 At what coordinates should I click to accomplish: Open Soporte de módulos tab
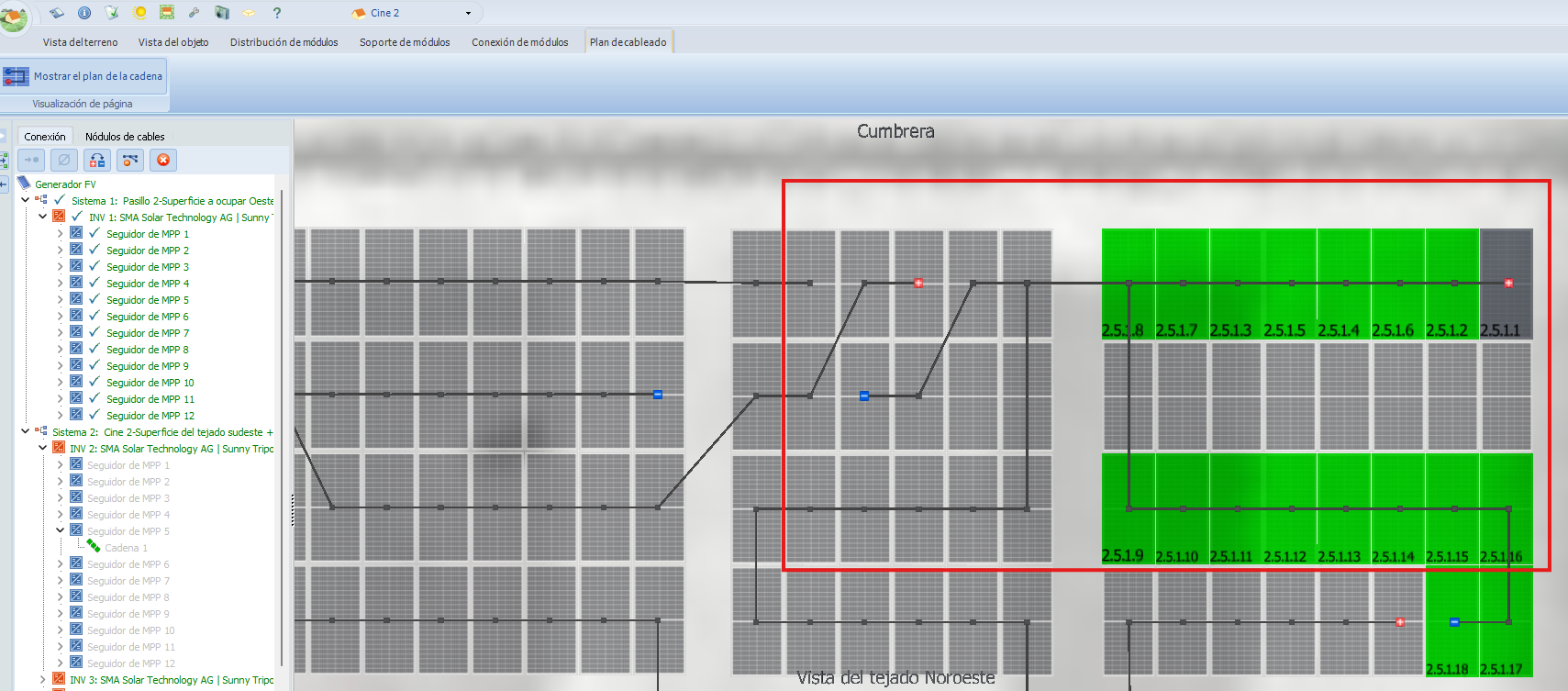(x=405, y=42)
